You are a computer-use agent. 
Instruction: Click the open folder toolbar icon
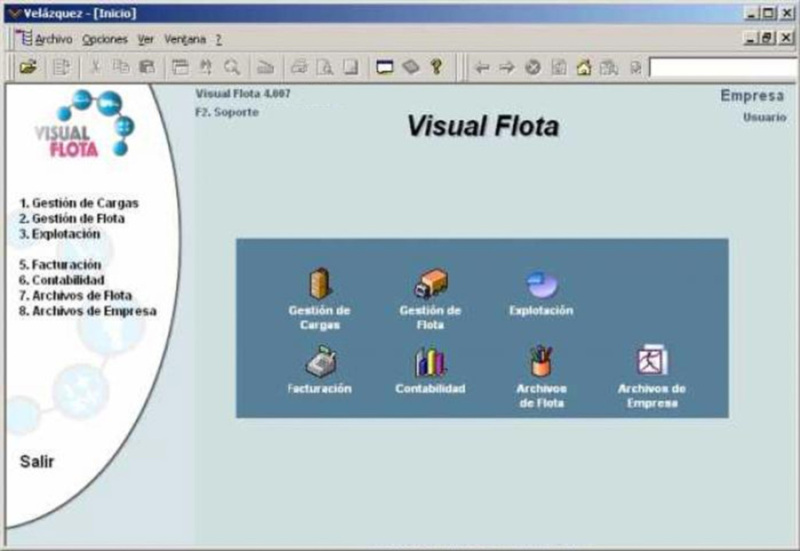(x=29, y=67)
